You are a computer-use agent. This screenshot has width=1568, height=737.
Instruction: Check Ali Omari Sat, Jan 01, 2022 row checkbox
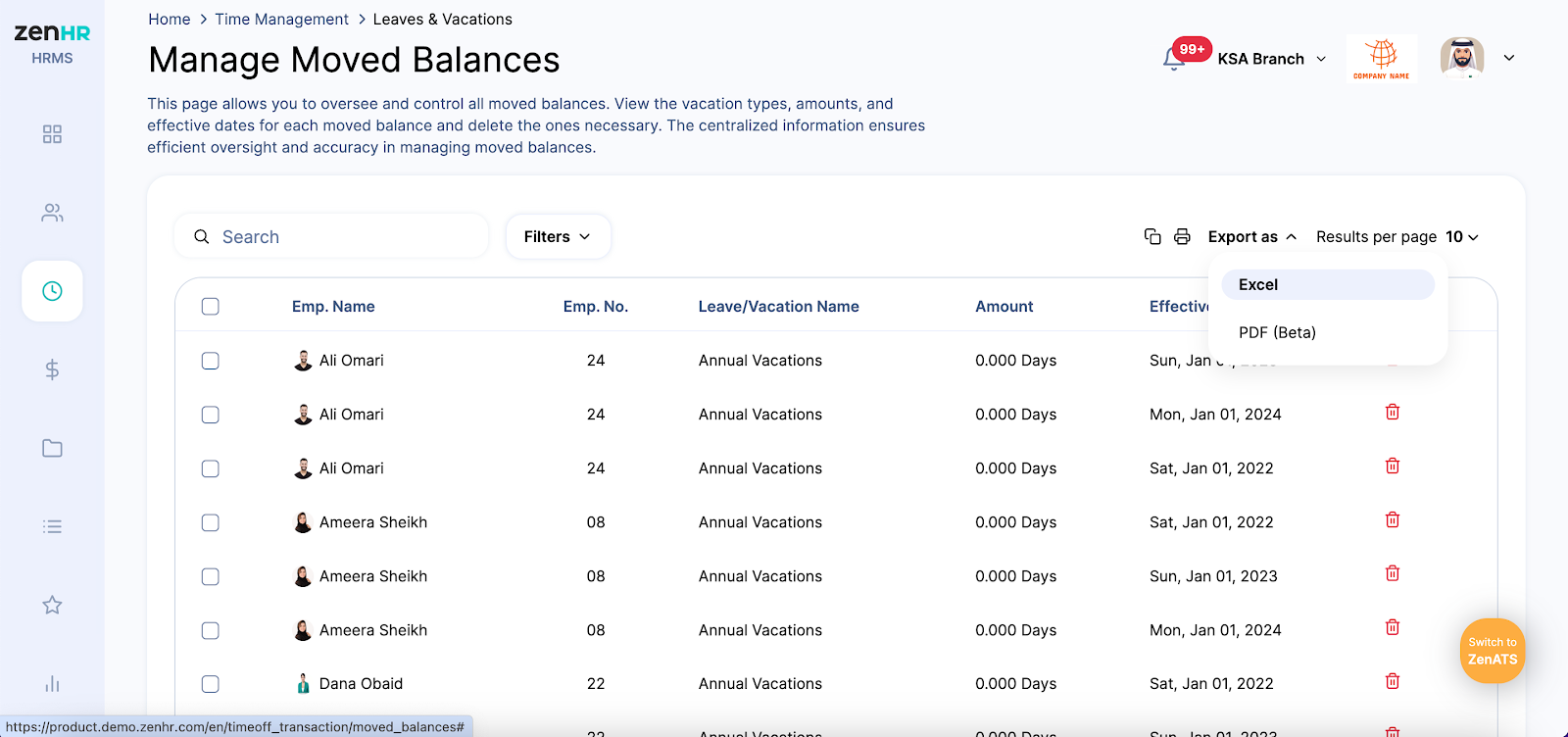(210, 468)
